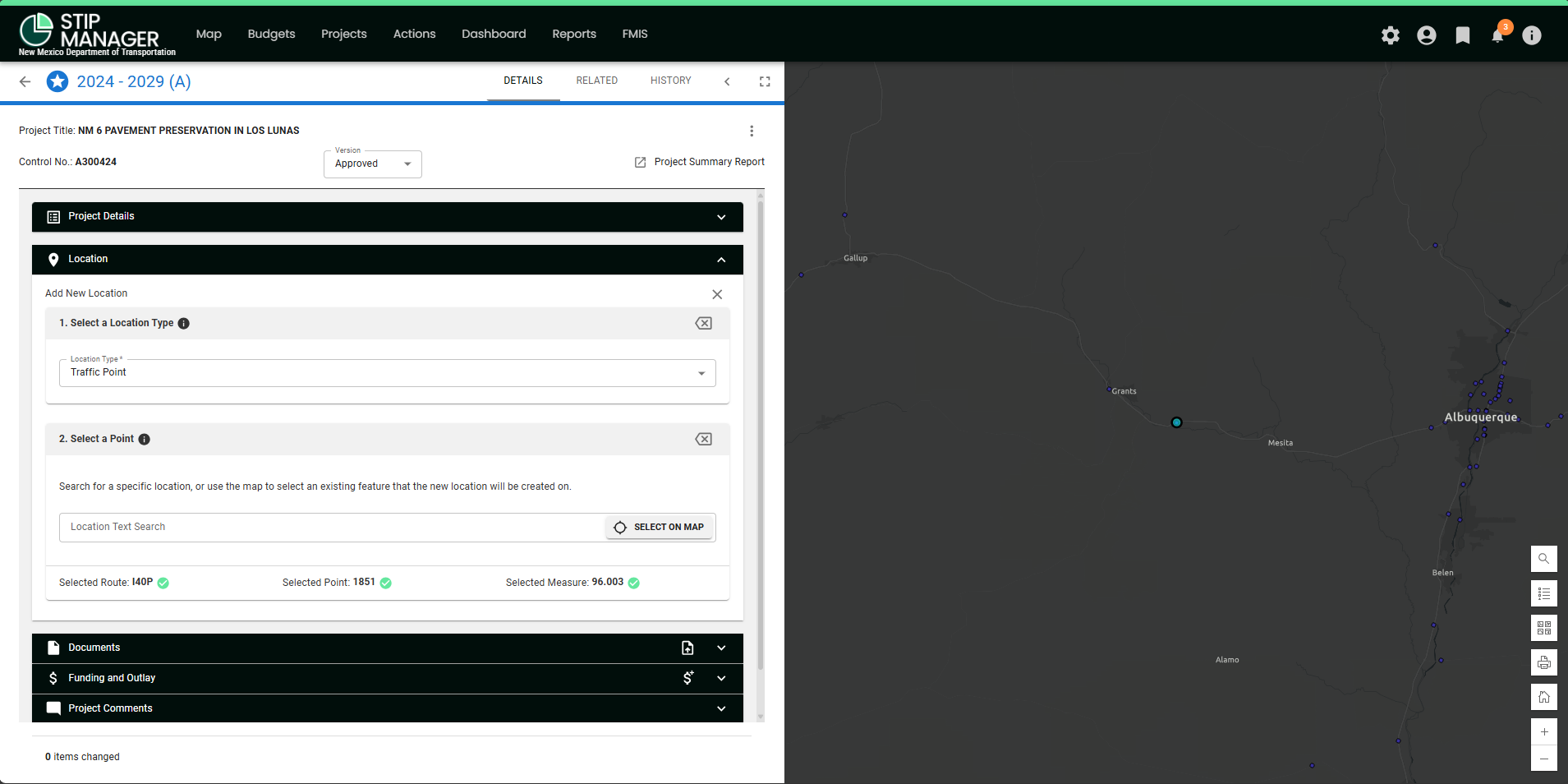
Task: Open the Location Type dropdown
Action: (x=388, y=373)
